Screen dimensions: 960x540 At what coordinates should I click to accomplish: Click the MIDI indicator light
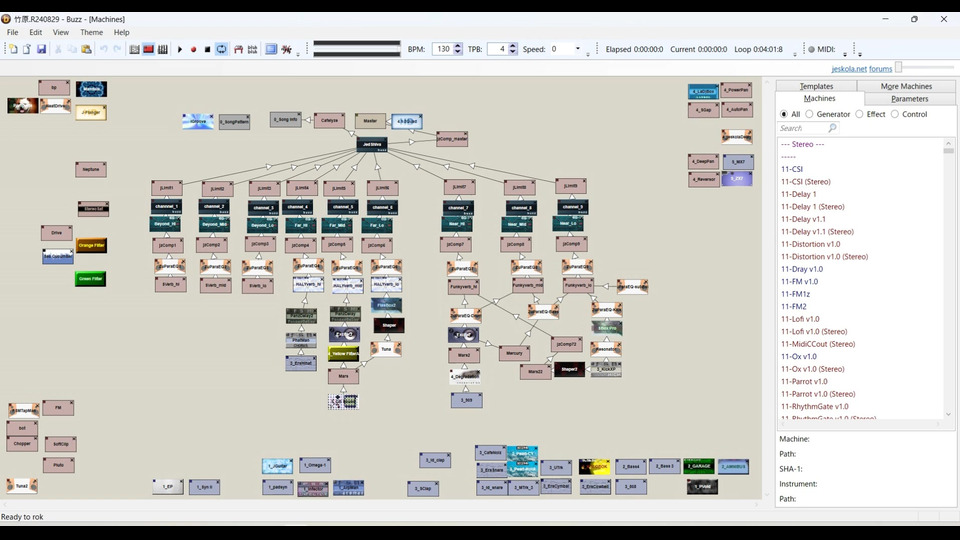click(x=811, y=49)
